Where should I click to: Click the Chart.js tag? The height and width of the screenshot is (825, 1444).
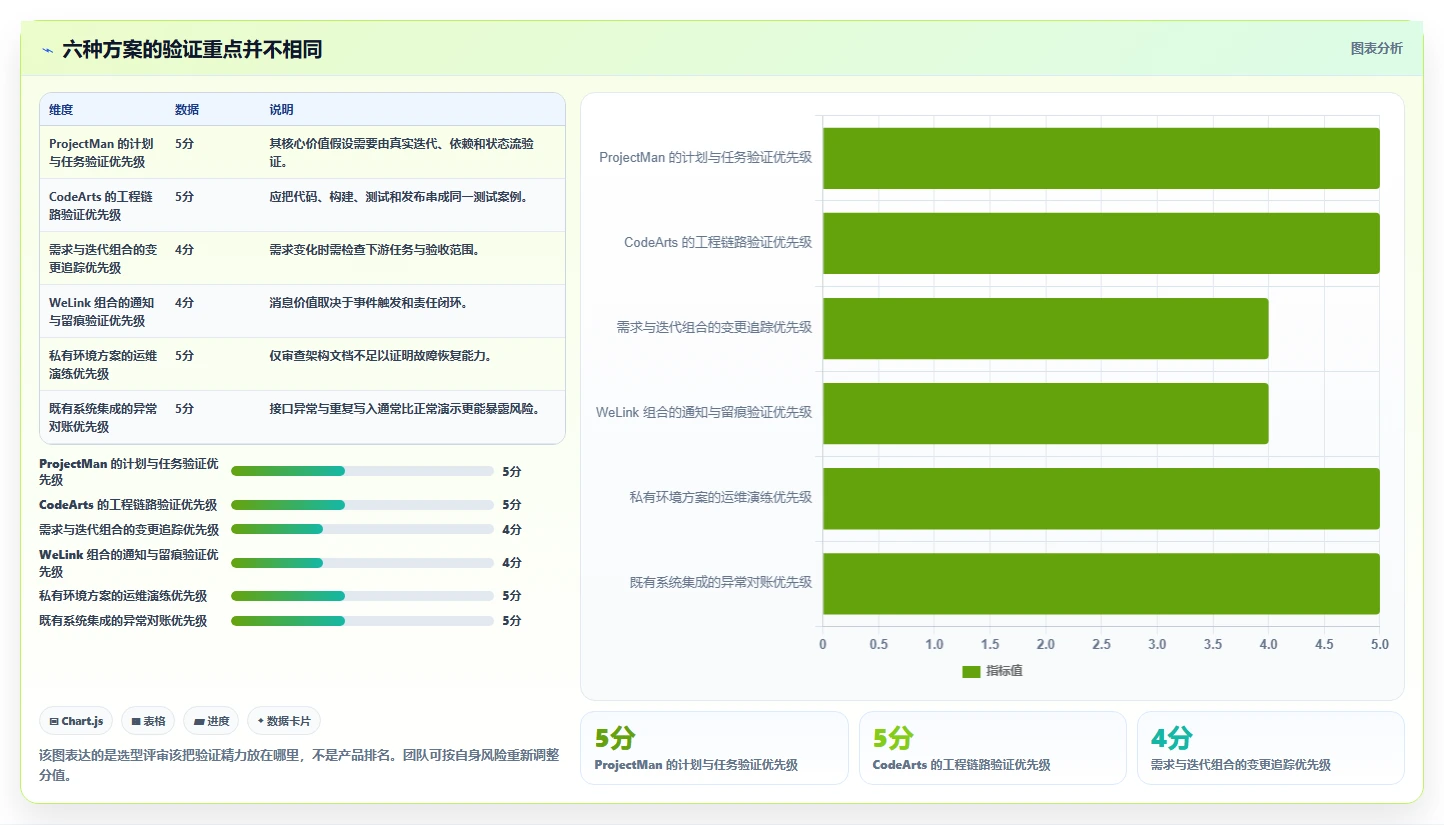click(x=76, y=721)
